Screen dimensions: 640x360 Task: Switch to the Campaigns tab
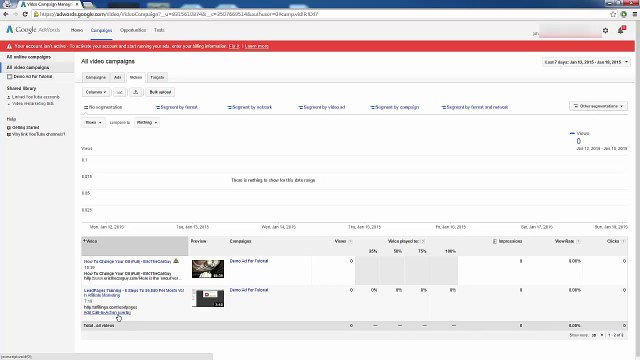click(96, 77)
